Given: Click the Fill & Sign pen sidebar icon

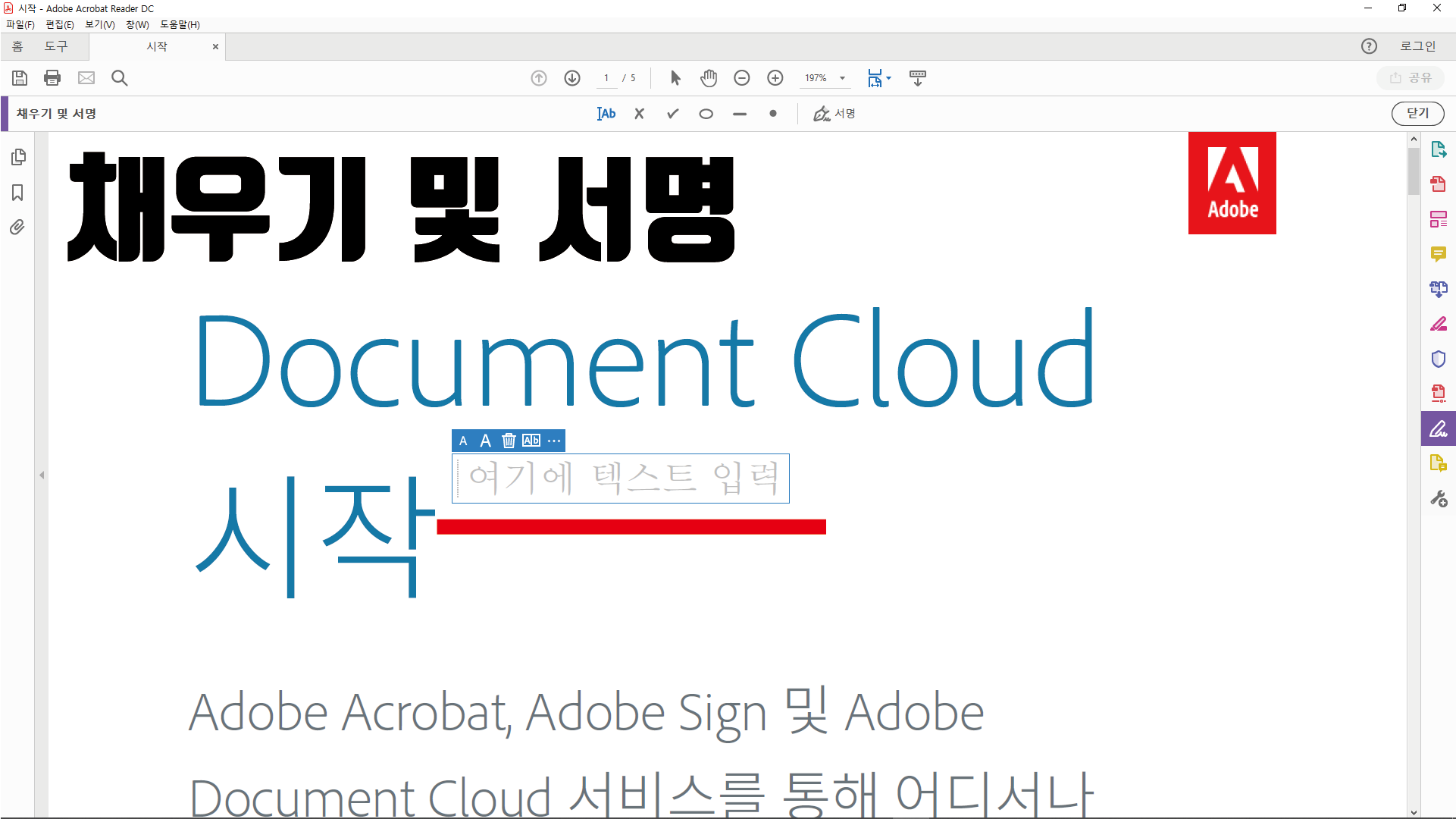Looking at the screenshot, I should pos(1438,429).
